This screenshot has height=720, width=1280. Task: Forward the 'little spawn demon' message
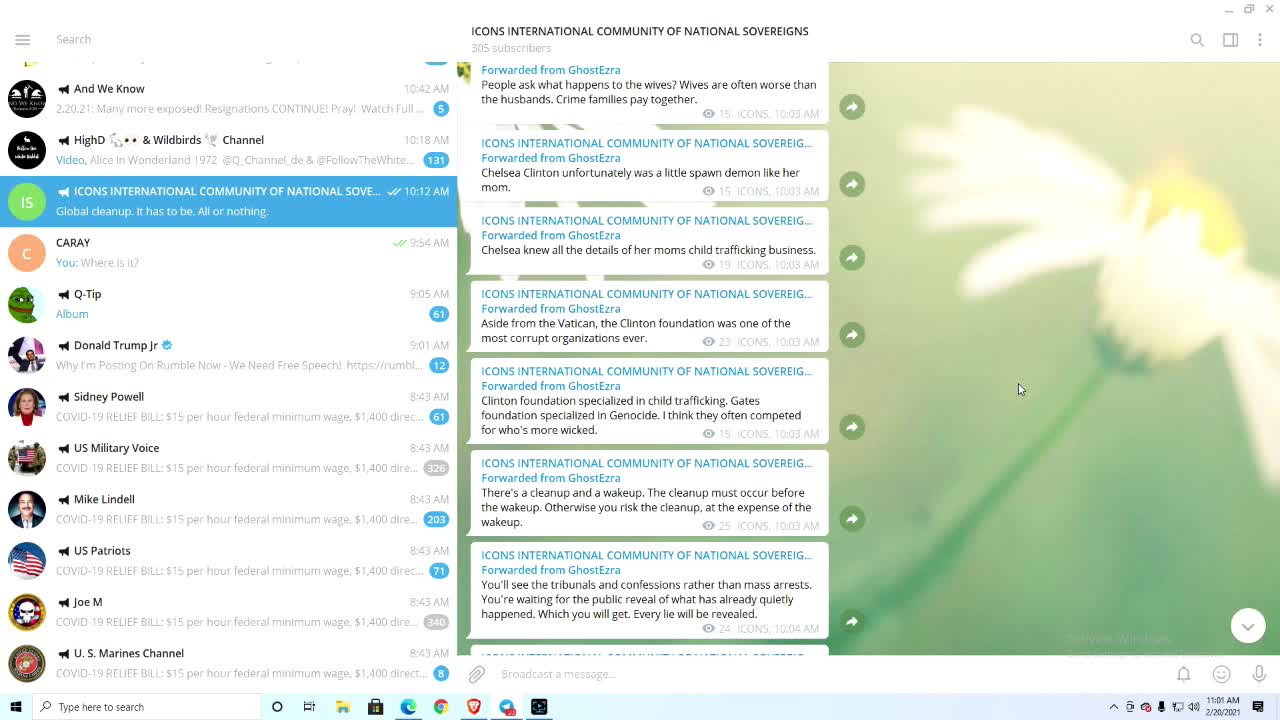tap(852, 184)
